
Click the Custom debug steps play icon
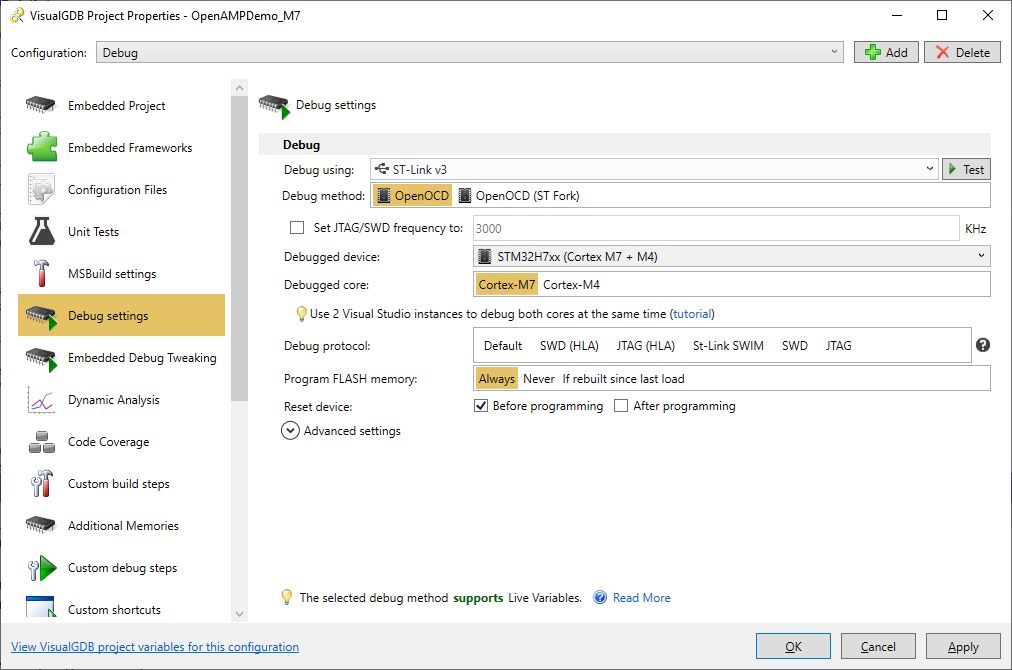(42, 568)
